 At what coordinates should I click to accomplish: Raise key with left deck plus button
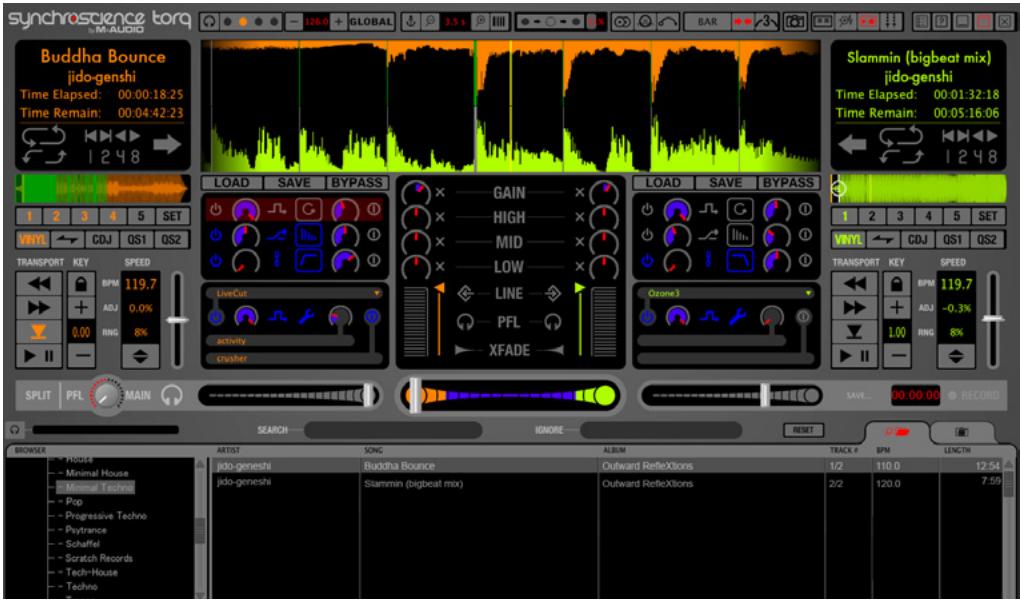[x=81, y=308]
